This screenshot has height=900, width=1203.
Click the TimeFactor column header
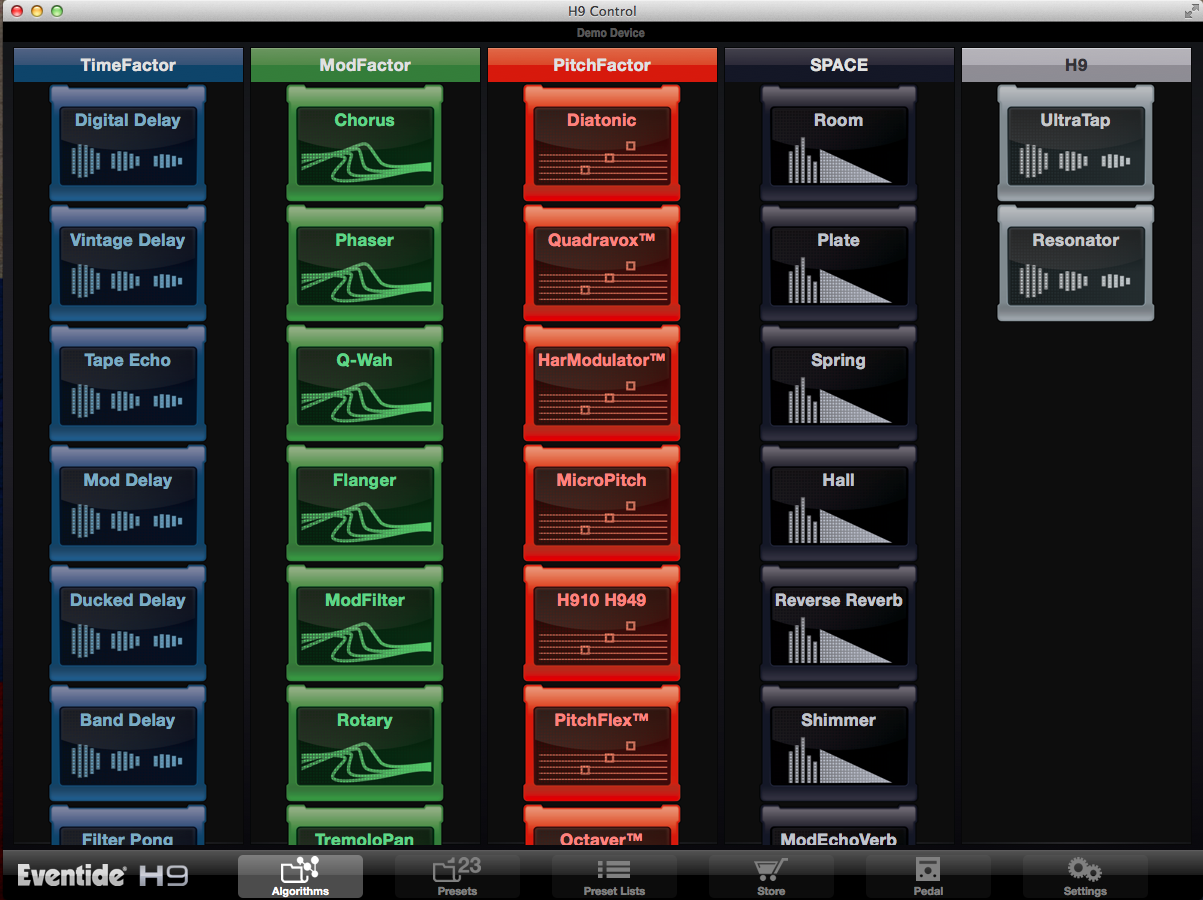point(128,64)
